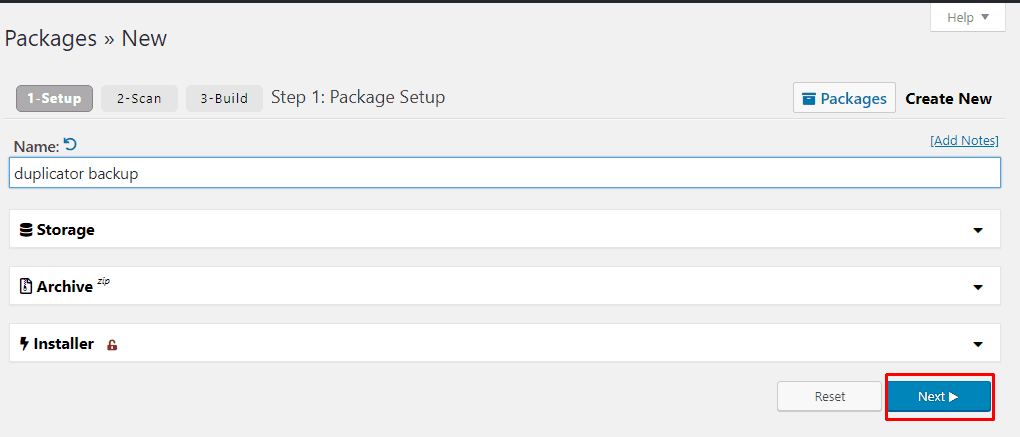Screen dimensions: 1020x437
Task: Expand the Archive panel arrow
Action: point(977,287)
